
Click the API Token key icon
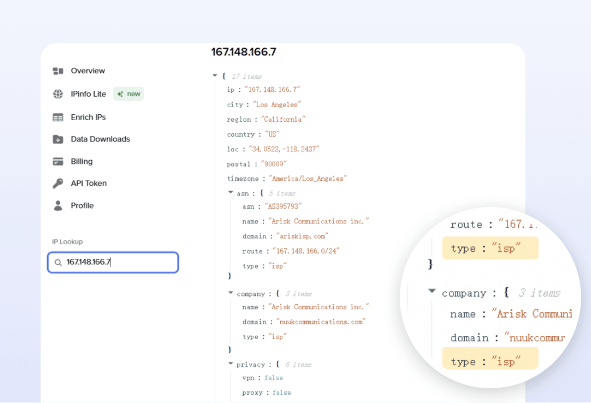click(x=58, y=183)
